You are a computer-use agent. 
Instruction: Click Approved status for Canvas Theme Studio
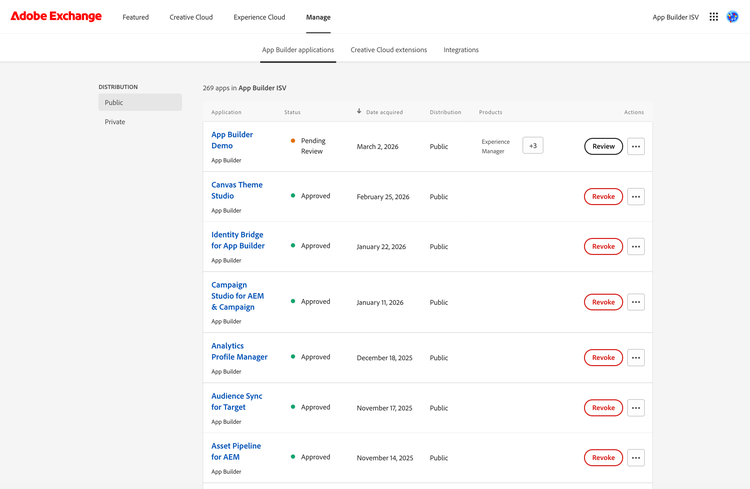[315, 196]
